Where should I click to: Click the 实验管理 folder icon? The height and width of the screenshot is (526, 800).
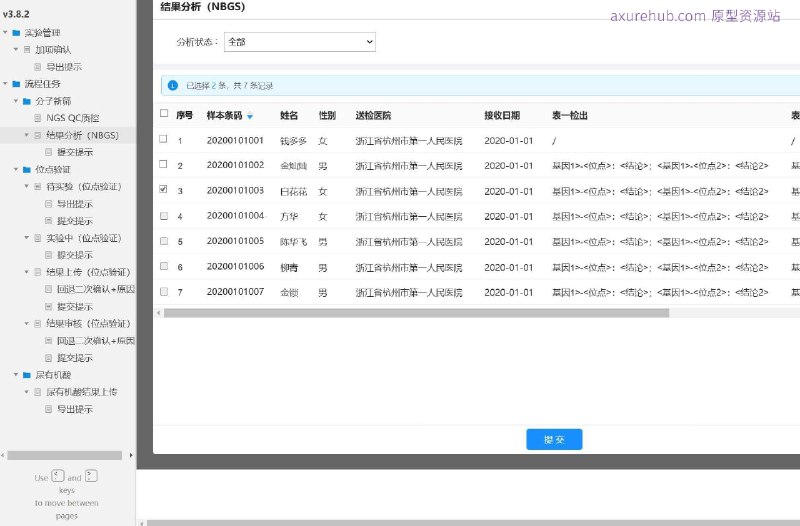(16, 33)
